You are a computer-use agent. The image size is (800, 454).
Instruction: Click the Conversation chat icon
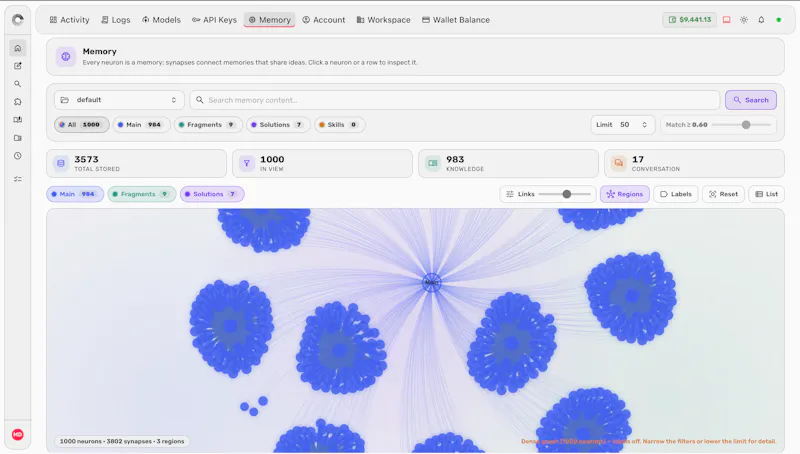[618, 163]
